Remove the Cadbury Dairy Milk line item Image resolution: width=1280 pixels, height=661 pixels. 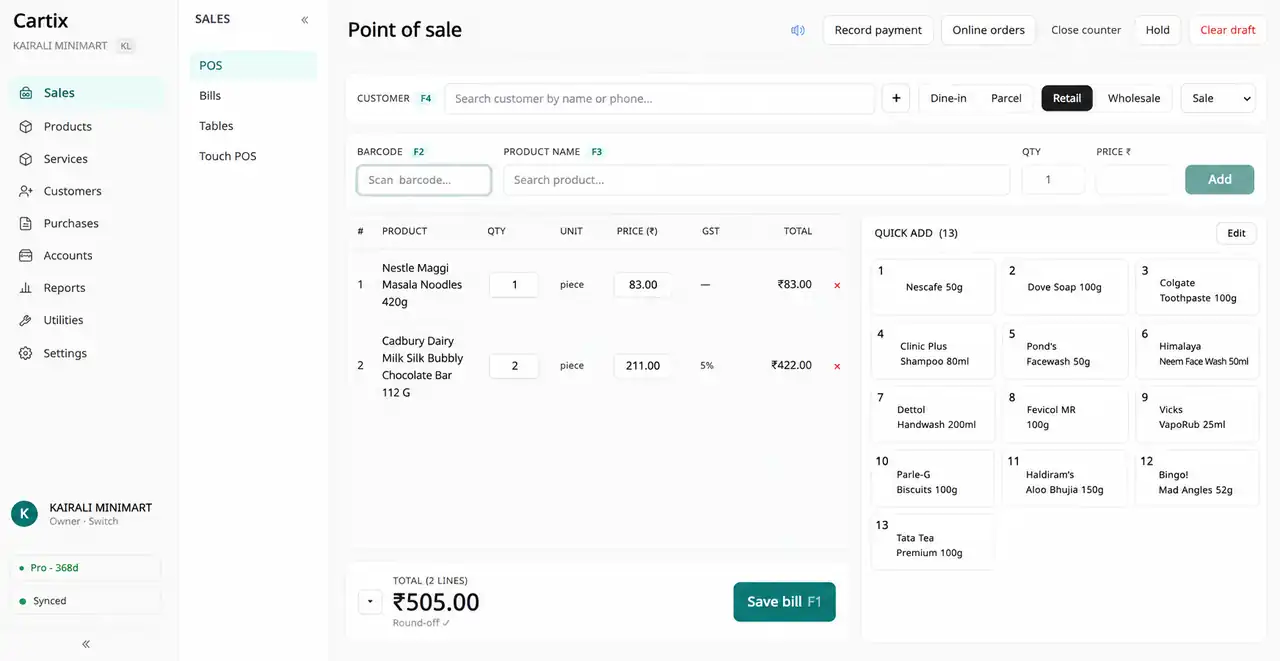coord(837,366)
